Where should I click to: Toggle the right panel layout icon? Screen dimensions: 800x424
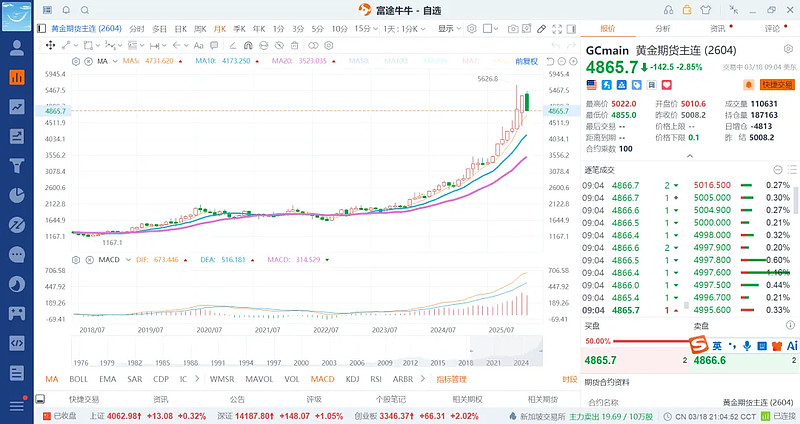coord(571,29)
